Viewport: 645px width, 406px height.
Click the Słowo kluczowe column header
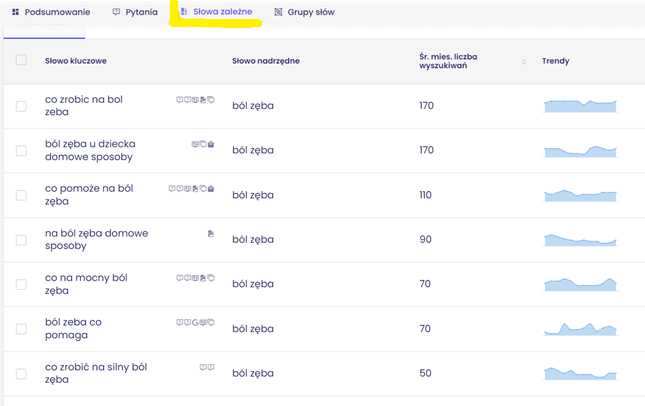click(x=76, y=61)
